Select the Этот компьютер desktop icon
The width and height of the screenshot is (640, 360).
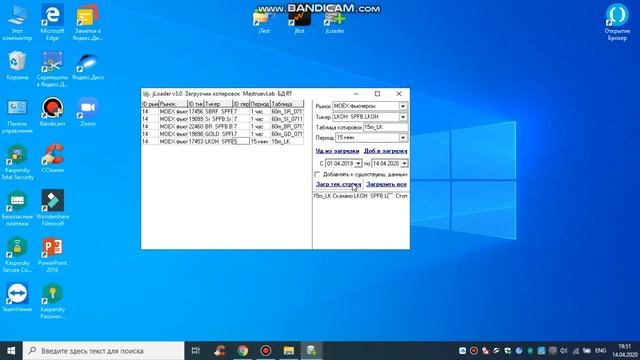coord(17,22)
